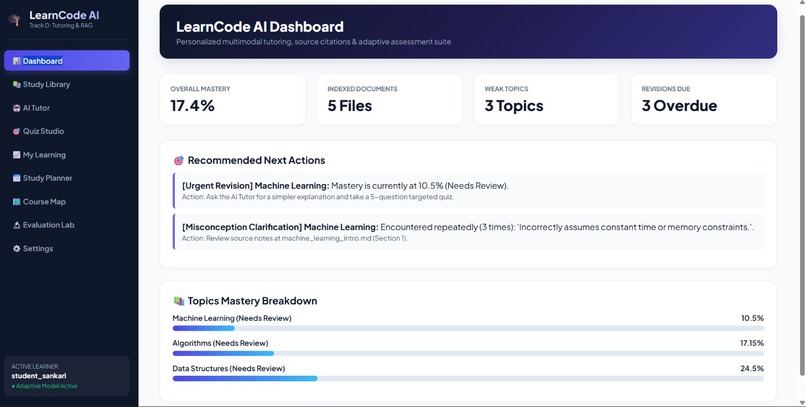This screenshot has height=407, width=806.
Task: Click target icon beside Recommended Next Actions
Action: coord(178,160)
